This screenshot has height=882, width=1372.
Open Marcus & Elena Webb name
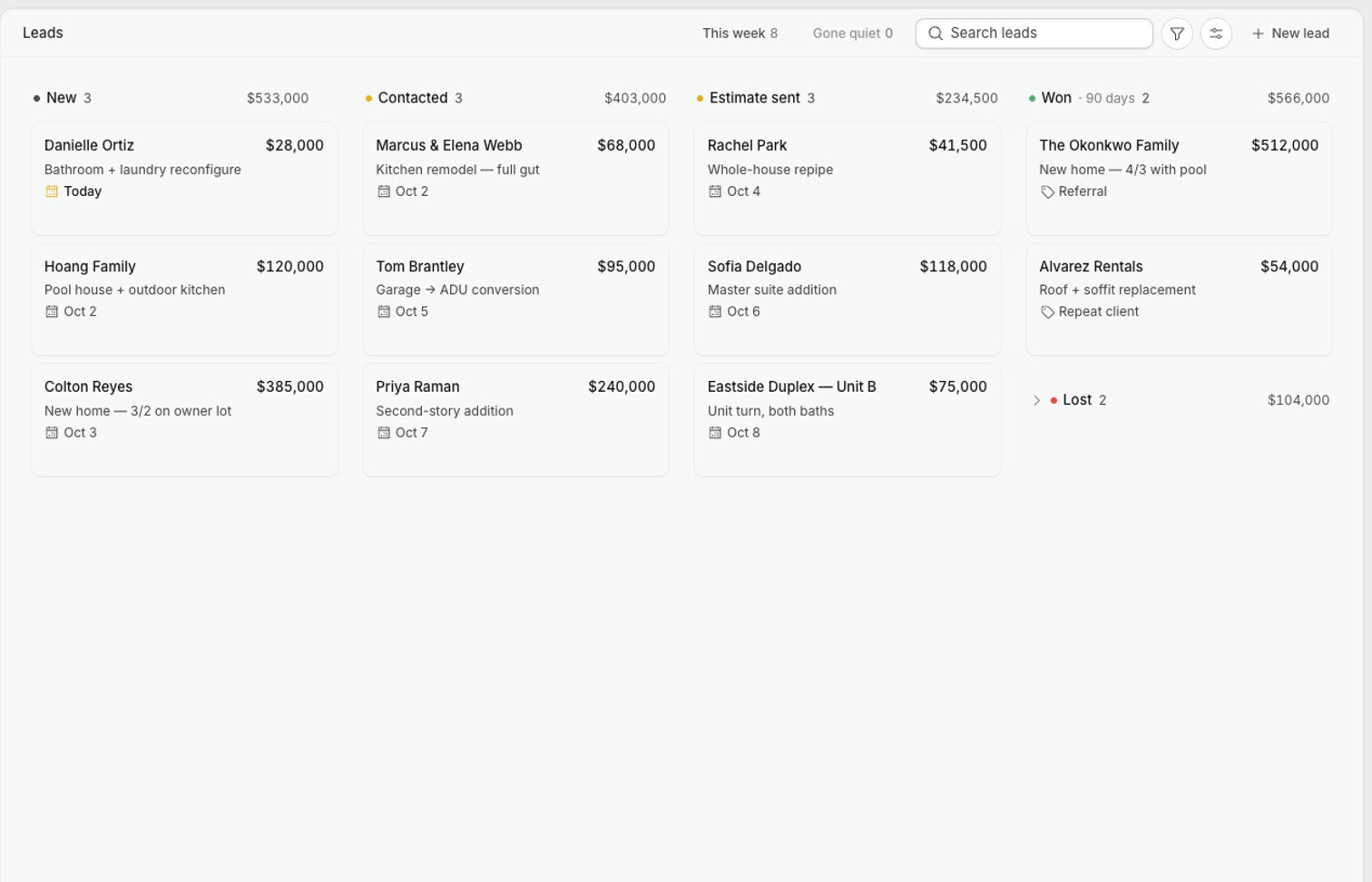tap(449, 145)
